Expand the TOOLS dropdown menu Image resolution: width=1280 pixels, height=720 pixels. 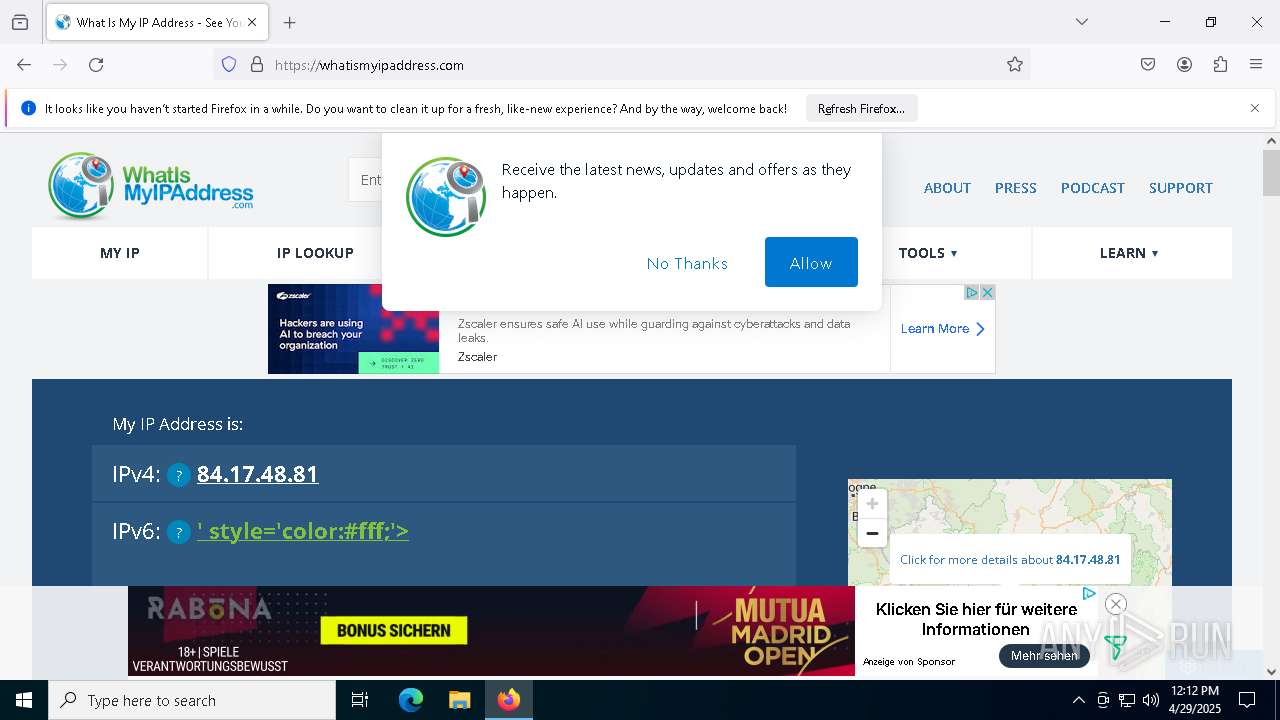[x=928, y=253]
